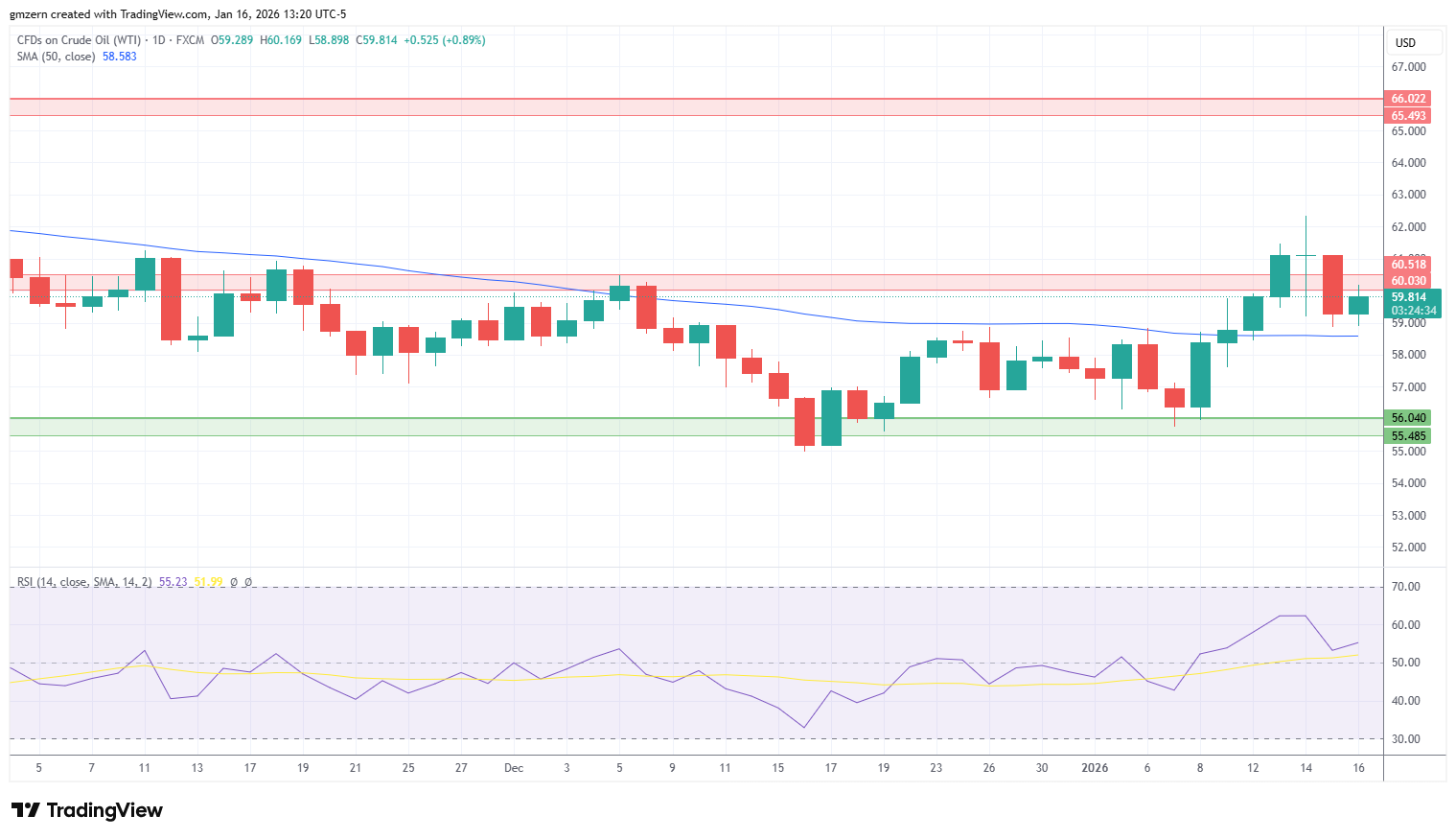Click the 16 date label on the time axis
Viewport: 1456px width, 839px height.
click(x=1358, y=768)
